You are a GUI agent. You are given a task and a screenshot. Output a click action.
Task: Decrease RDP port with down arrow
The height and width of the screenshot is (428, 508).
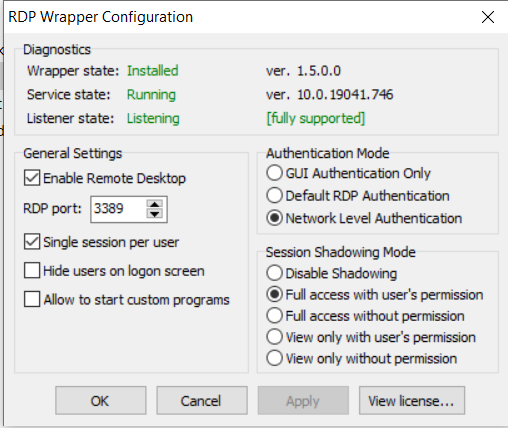click(x=155, y=214)
